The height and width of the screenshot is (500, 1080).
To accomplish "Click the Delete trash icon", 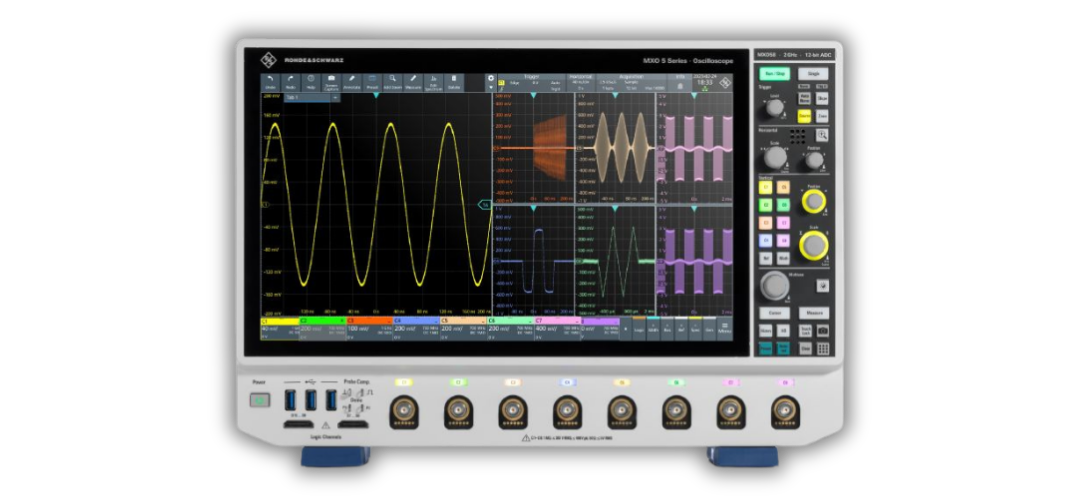I will click(x=454, y=82).
